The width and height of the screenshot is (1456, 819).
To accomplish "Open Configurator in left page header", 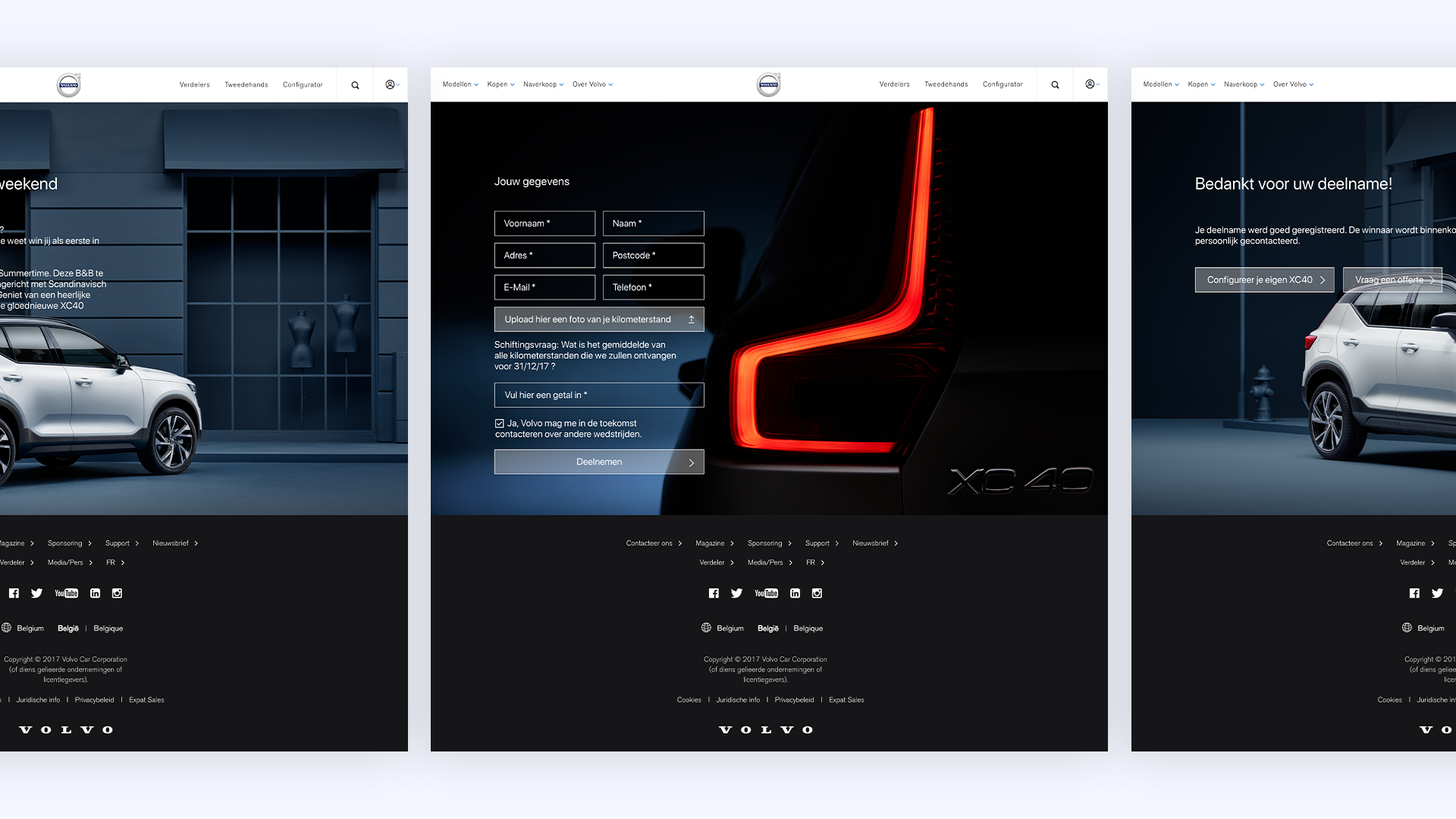I will [x=303, y=84].
